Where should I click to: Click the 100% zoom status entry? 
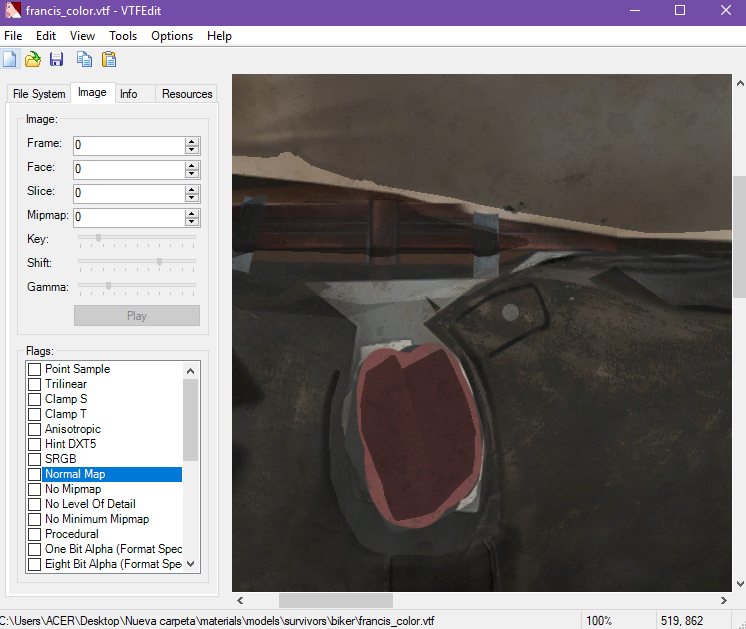click(599, 621)
